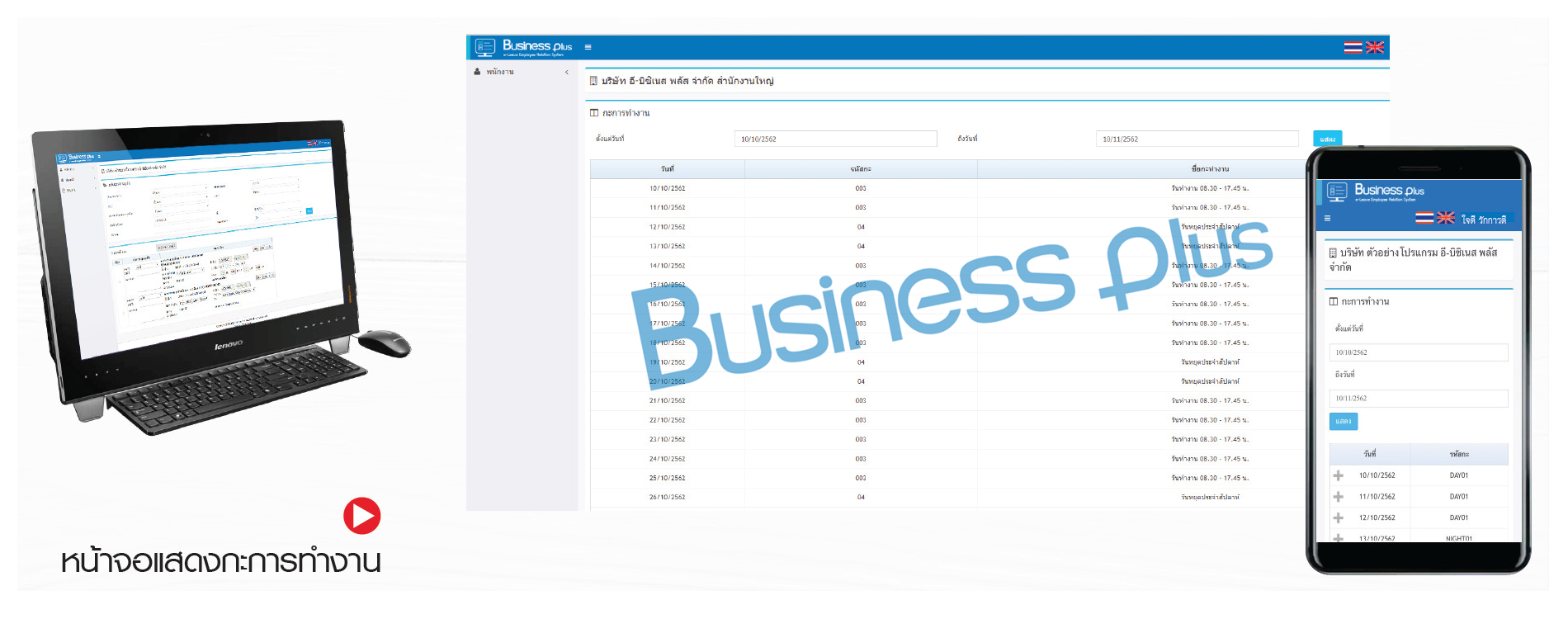Select the 22/10/2562 date cell

pyautogui.click(x=667, y=420)
